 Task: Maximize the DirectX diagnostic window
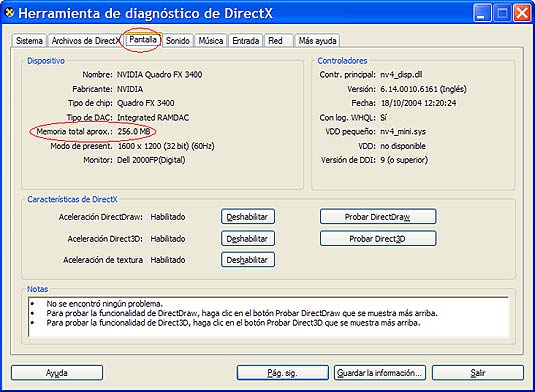(x=502, y=13)
